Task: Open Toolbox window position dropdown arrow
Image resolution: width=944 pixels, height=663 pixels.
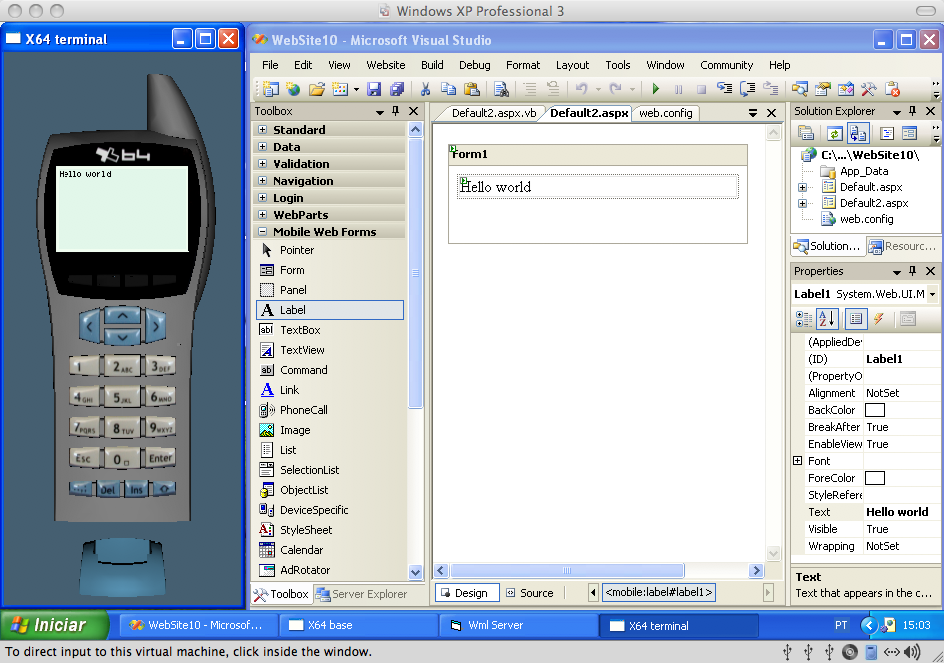Action: click(x=379, y=112)
